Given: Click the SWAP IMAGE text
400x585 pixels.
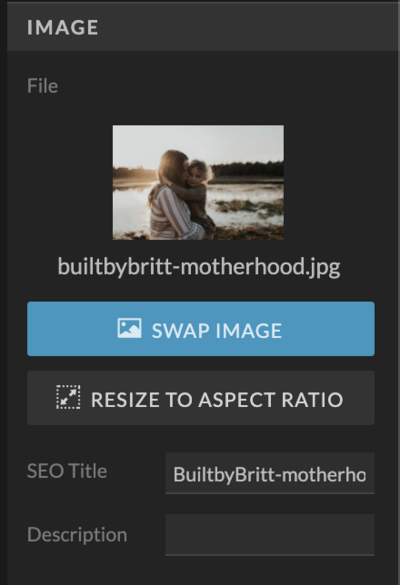Looking at the screenshot, I should (x=217, y=331).
